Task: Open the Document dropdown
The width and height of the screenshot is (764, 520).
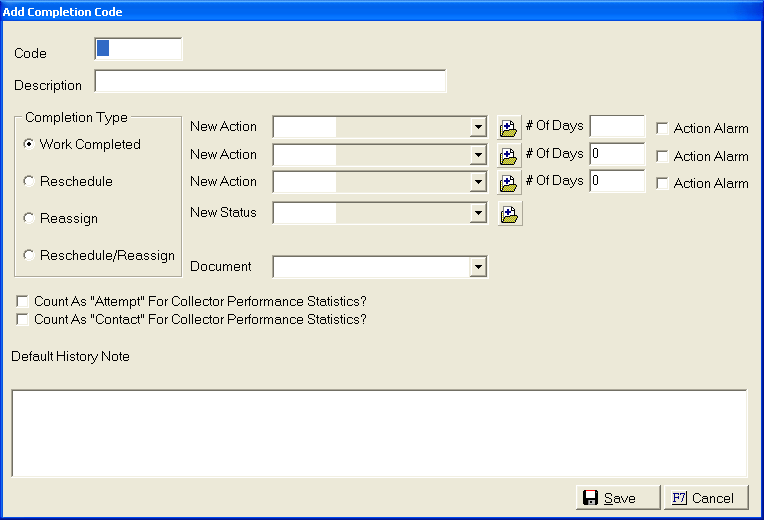Action: click(478, 267)
